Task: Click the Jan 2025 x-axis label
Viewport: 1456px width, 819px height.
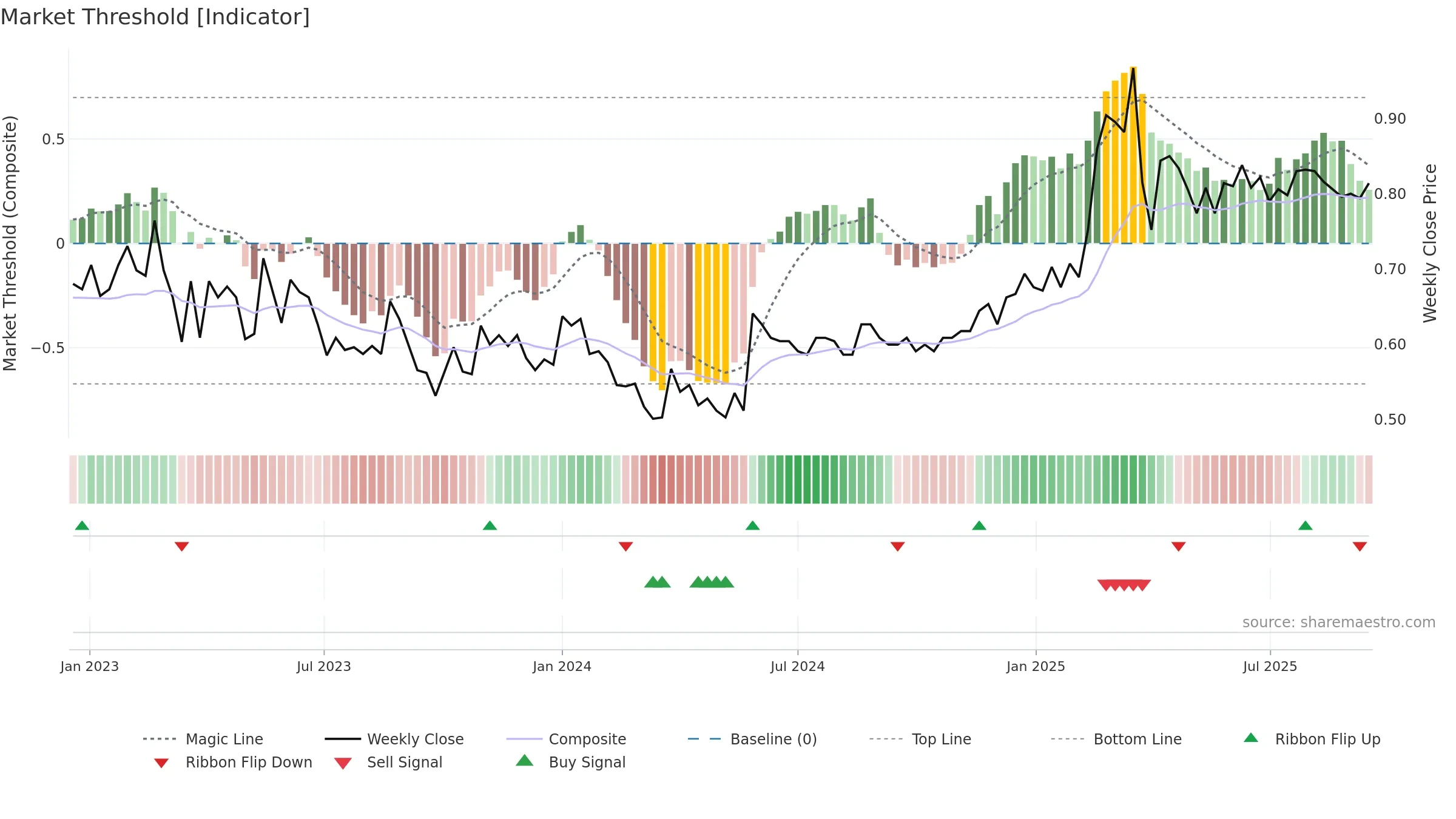Action: [x=1036, y=666]
